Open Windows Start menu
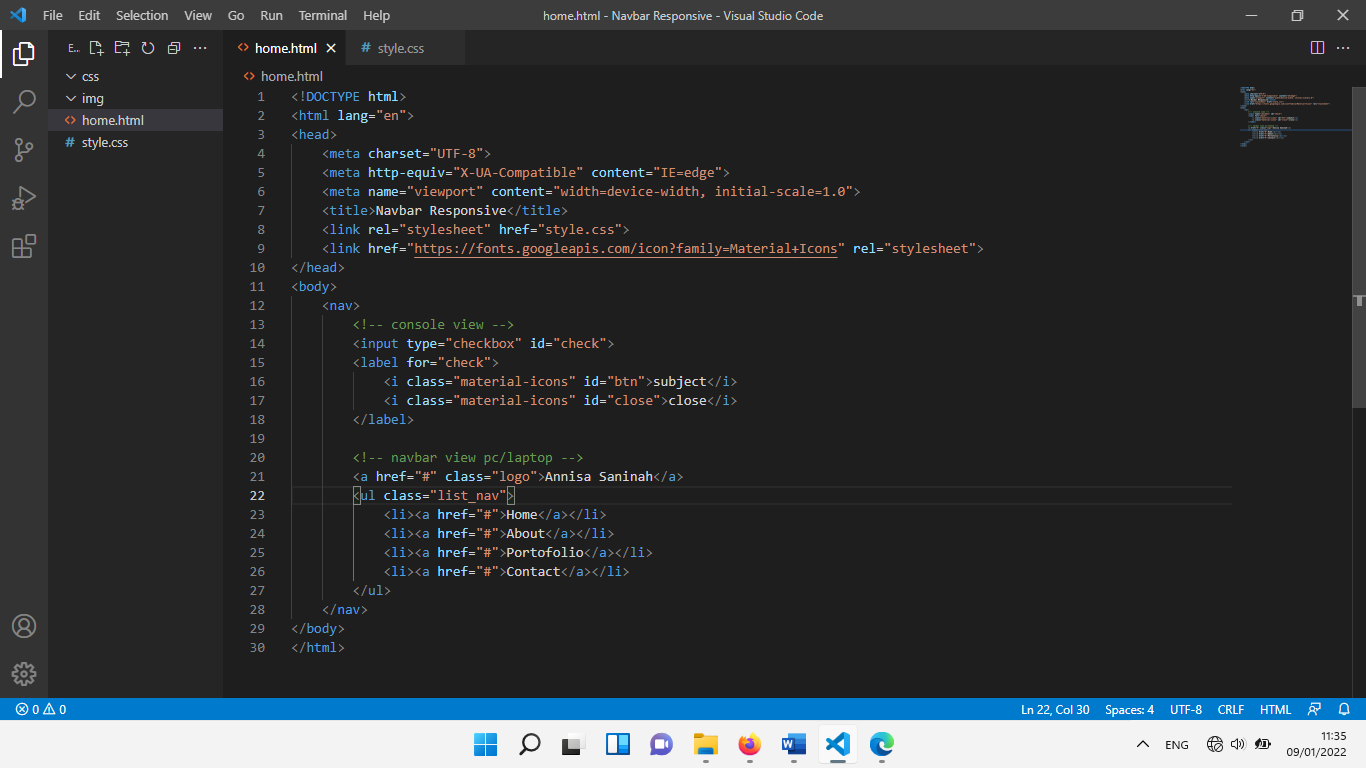 [x=486, y=744]
